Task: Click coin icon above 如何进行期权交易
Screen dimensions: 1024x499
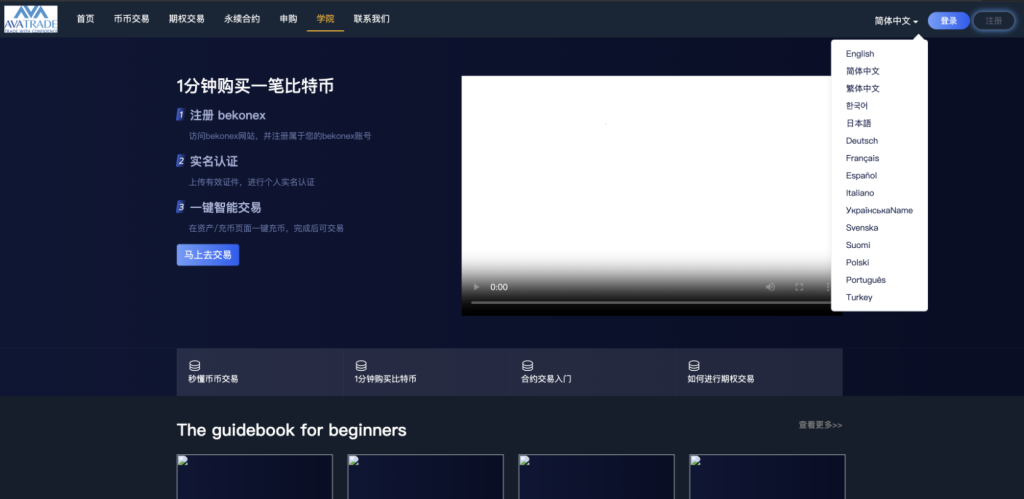Action: 694,366
